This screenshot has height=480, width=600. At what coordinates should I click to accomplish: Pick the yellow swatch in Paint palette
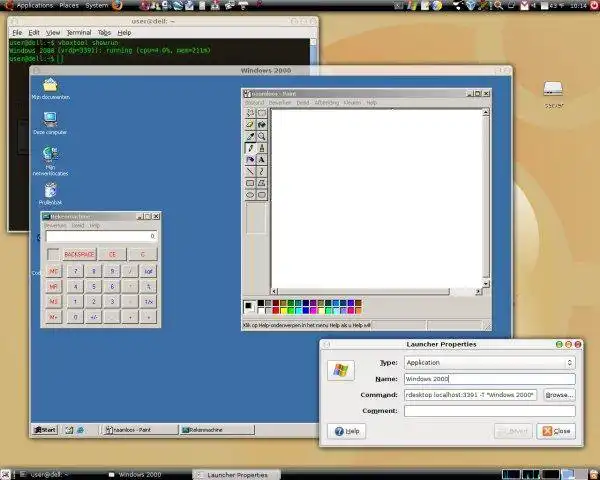[x=283, y=310]
